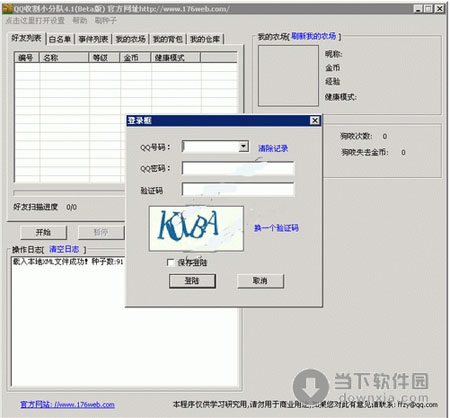The height and width of the screenshot is (418, 450).
Task: Click the 健康模式 column header
Action: 176,58
